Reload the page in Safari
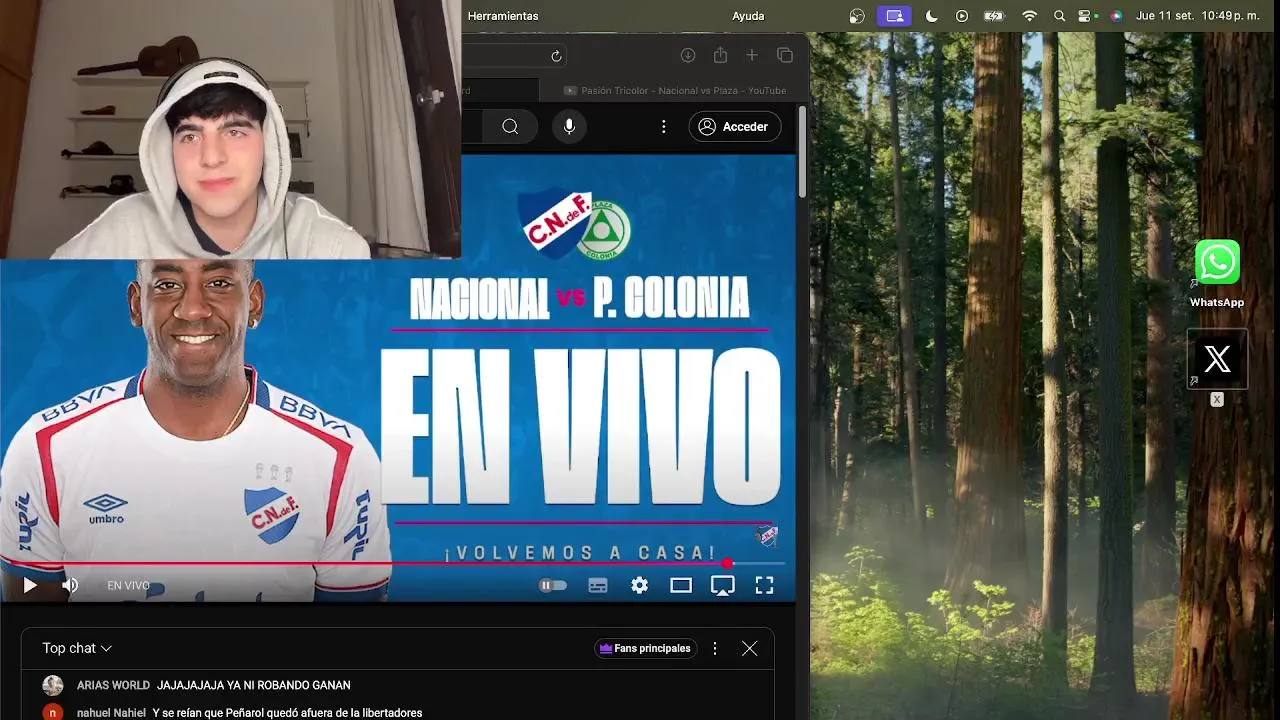 556,56
